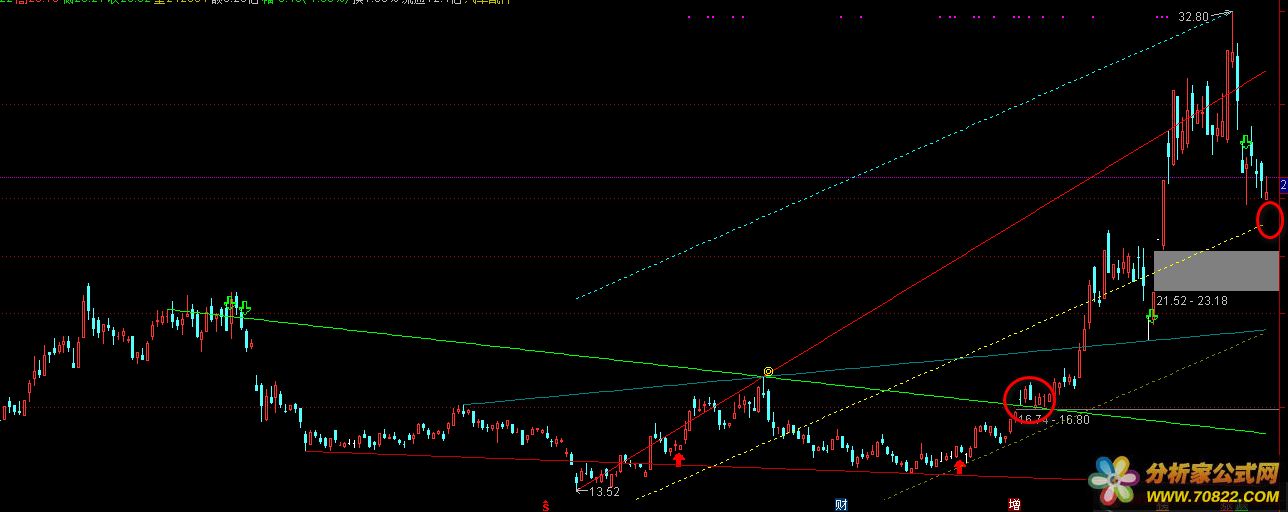Select the gray shaded gap rectangle
Viewport: 1288px width, 512px height.
pyautogui.click(x=1215, y=270)
